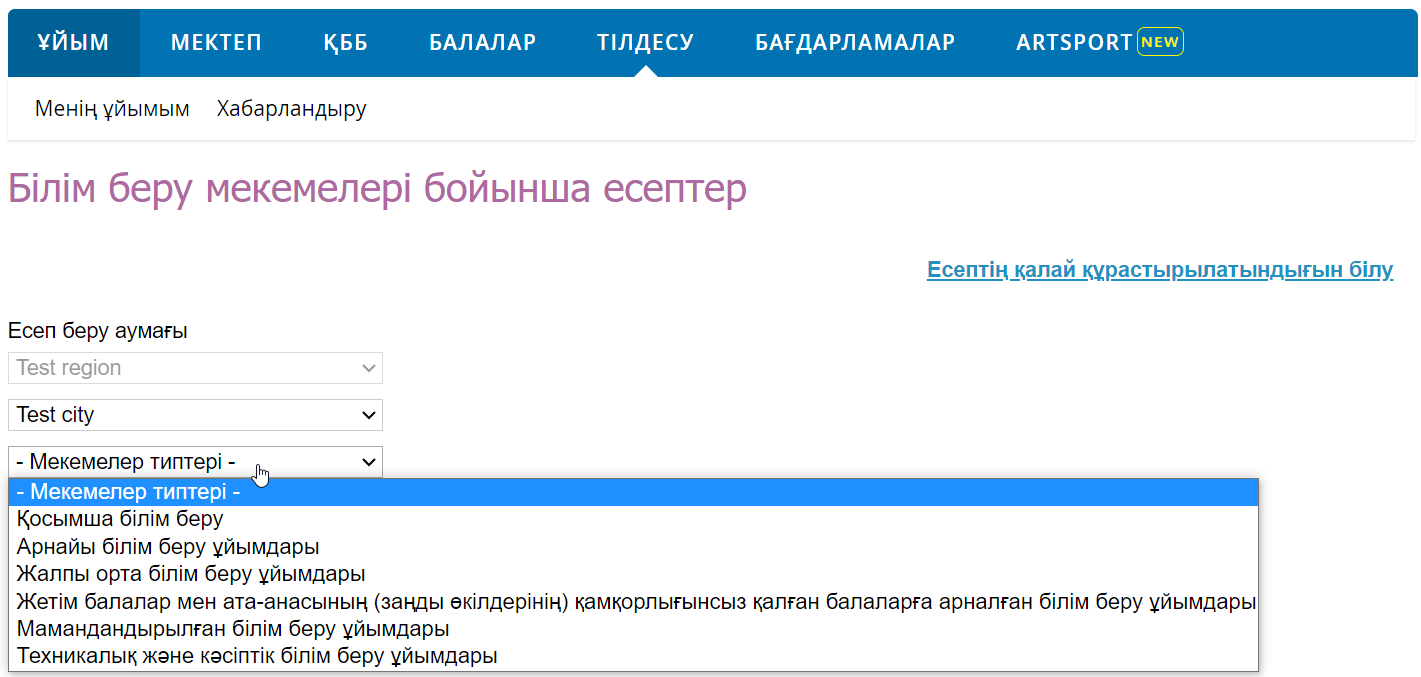Viewport: 1421px width, 677px height.
Task: Open the Хабарландыру submenu link
Action: (291, 109)
